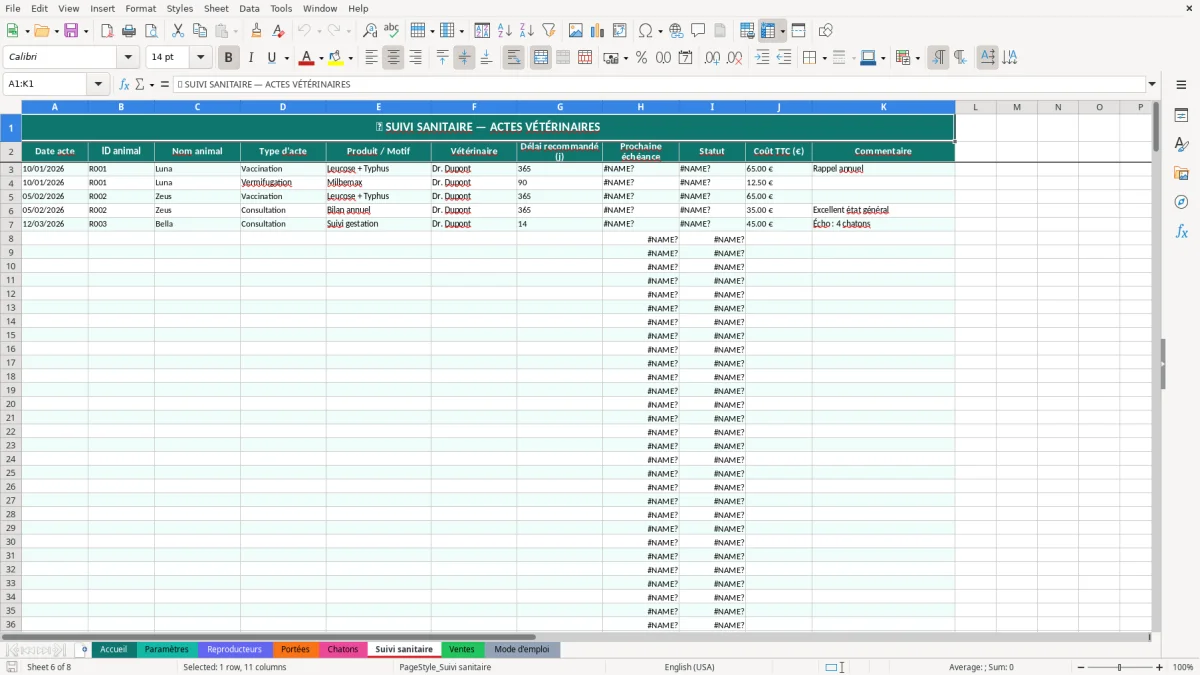1200x675 pixels.
Task: Toggle Center Horizontally alignment
Action: click(393, 58)
